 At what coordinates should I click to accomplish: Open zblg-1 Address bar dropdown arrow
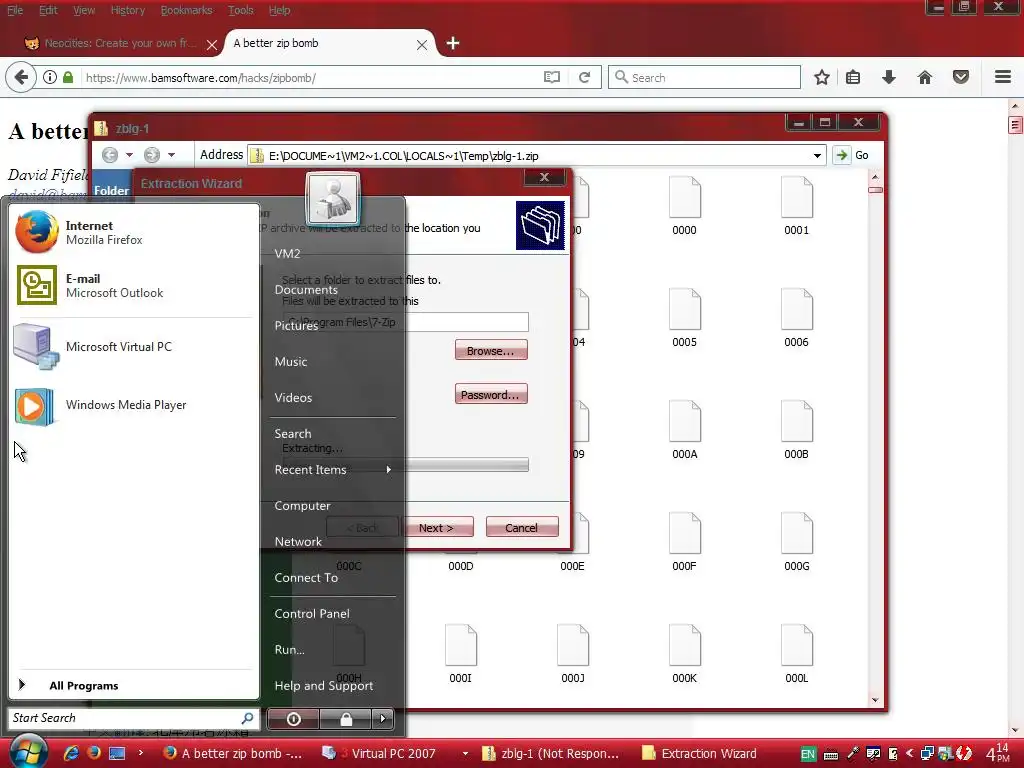817,155
